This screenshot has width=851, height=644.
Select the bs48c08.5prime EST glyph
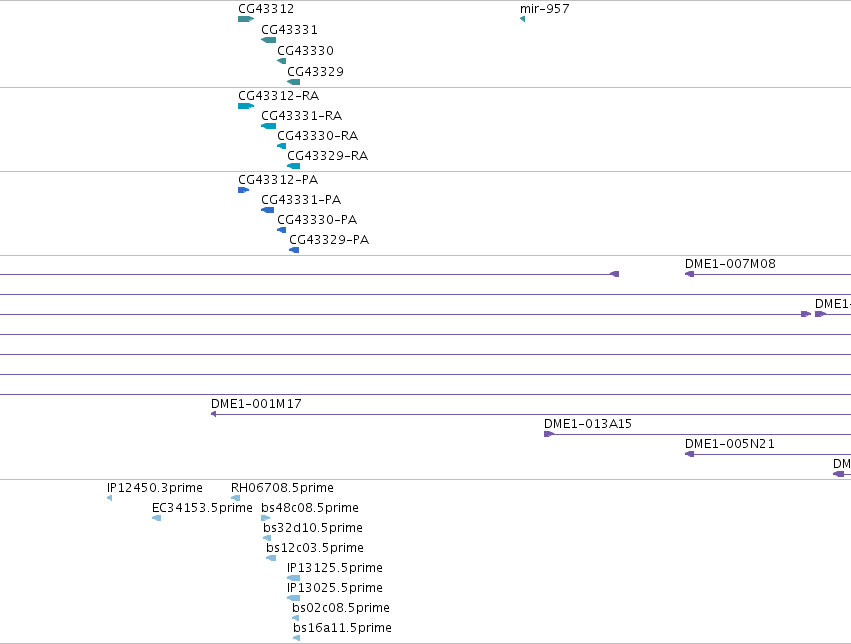coord(265,518)
